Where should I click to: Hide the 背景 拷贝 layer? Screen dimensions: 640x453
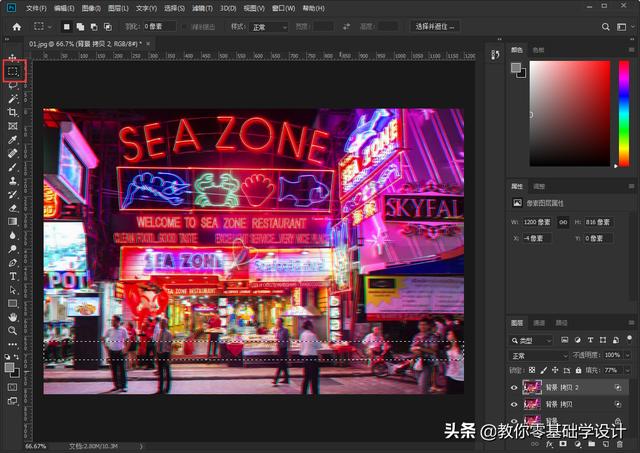tap(514, 404)
